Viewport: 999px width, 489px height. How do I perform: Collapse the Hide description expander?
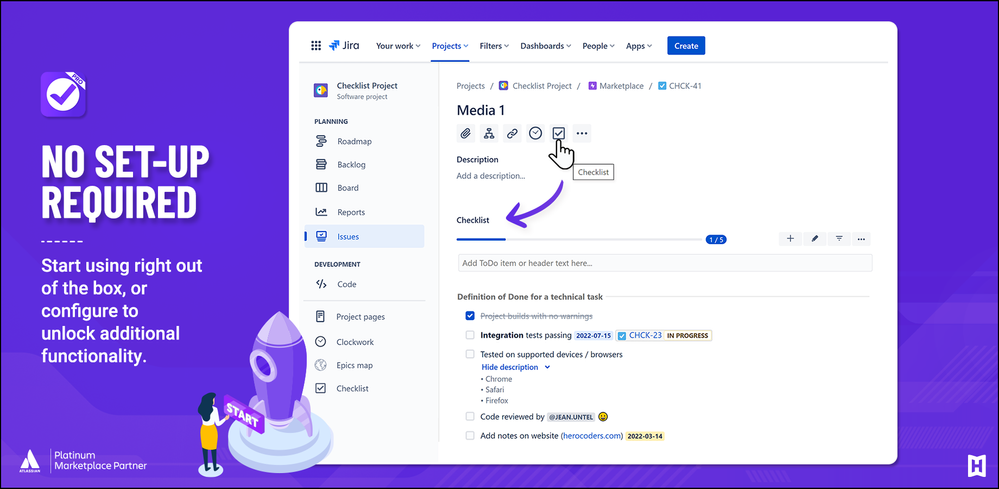point(515,367)
